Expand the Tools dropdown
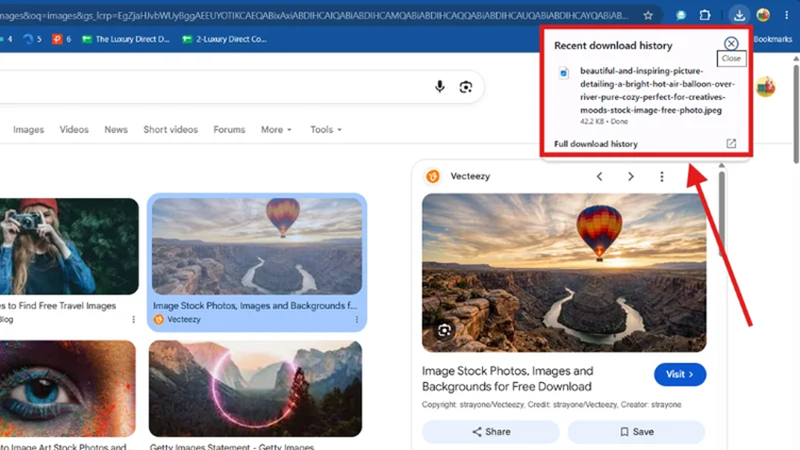Screen dimensions: 800x450 pos(326,130)
